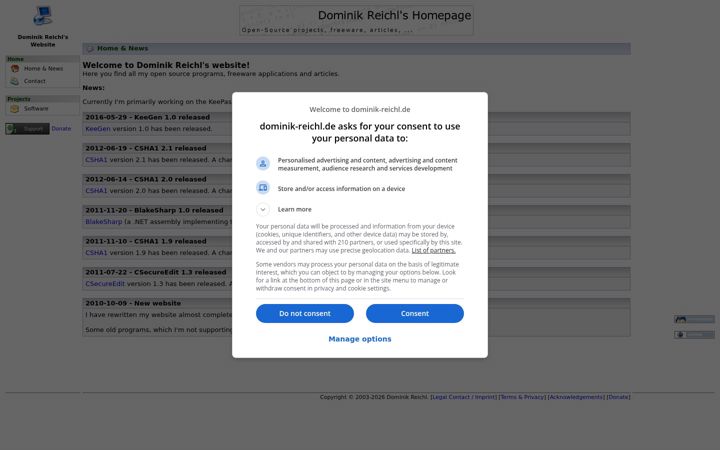Open the CSHA1 link under 2.1 released
This screenshot has height=450, width=720.
(96, 160)
